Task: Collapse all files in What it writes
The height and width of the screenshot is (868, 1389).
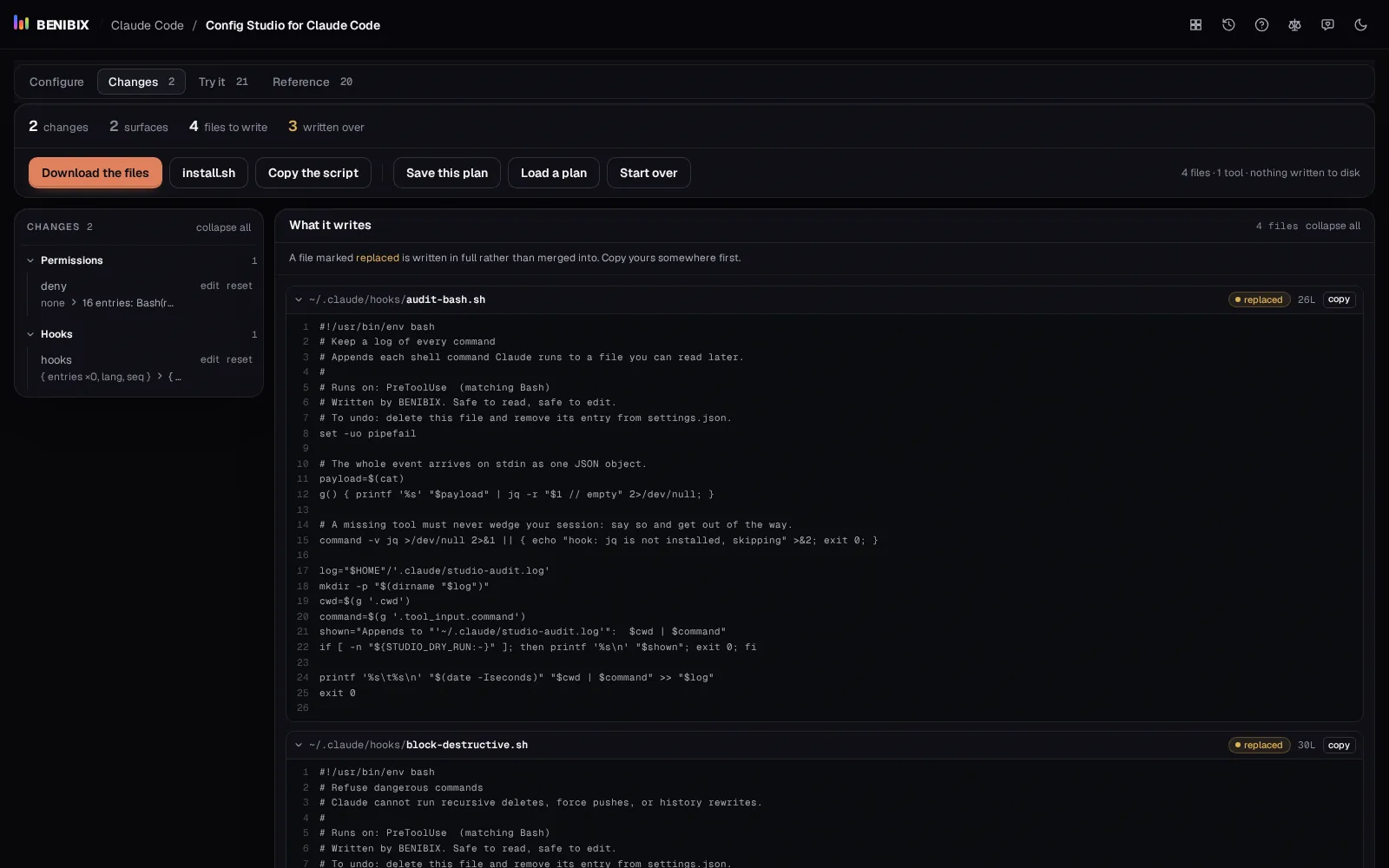Action: [1333, 226]
